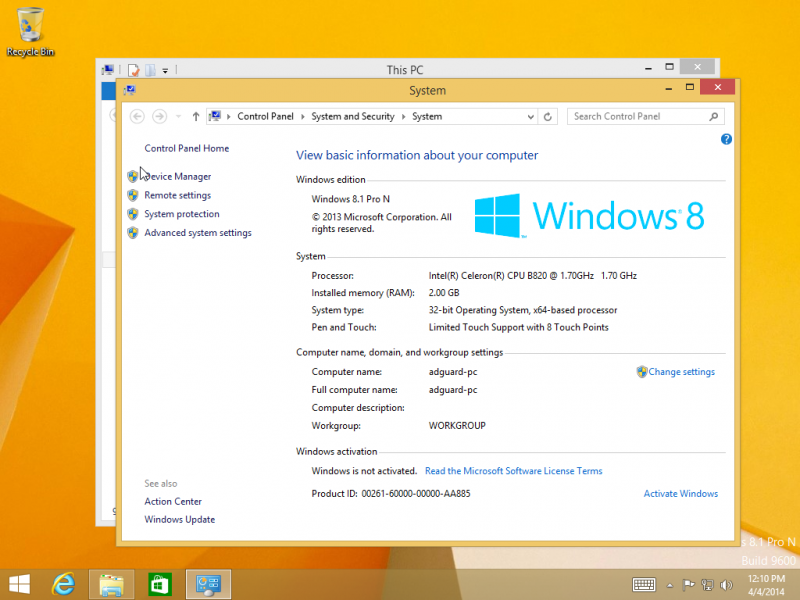Open the Start button

click(x=19, y=584)
